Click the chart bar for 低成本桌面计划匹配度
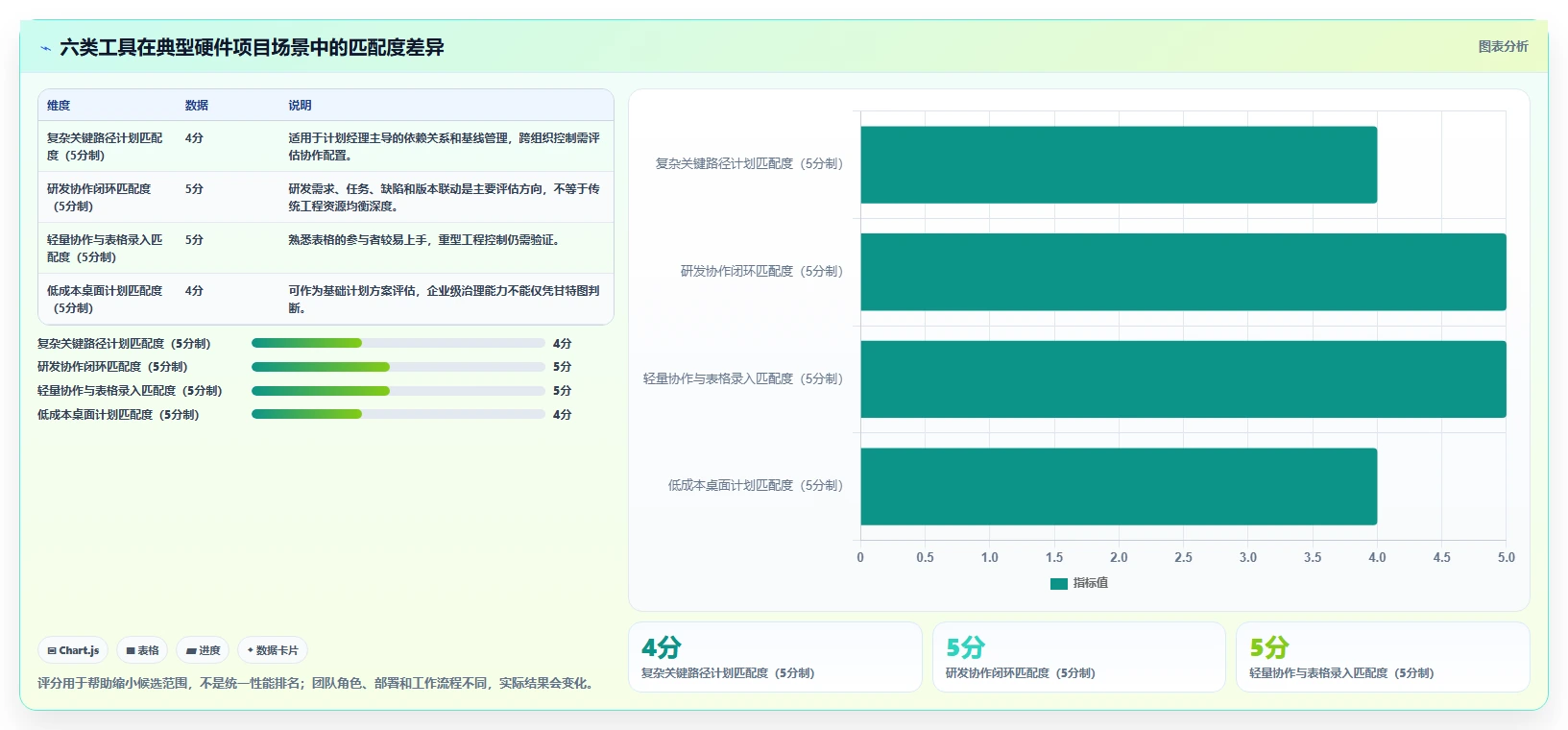The height and width of the screenshot is (730, 1568). coord(1119,486)
